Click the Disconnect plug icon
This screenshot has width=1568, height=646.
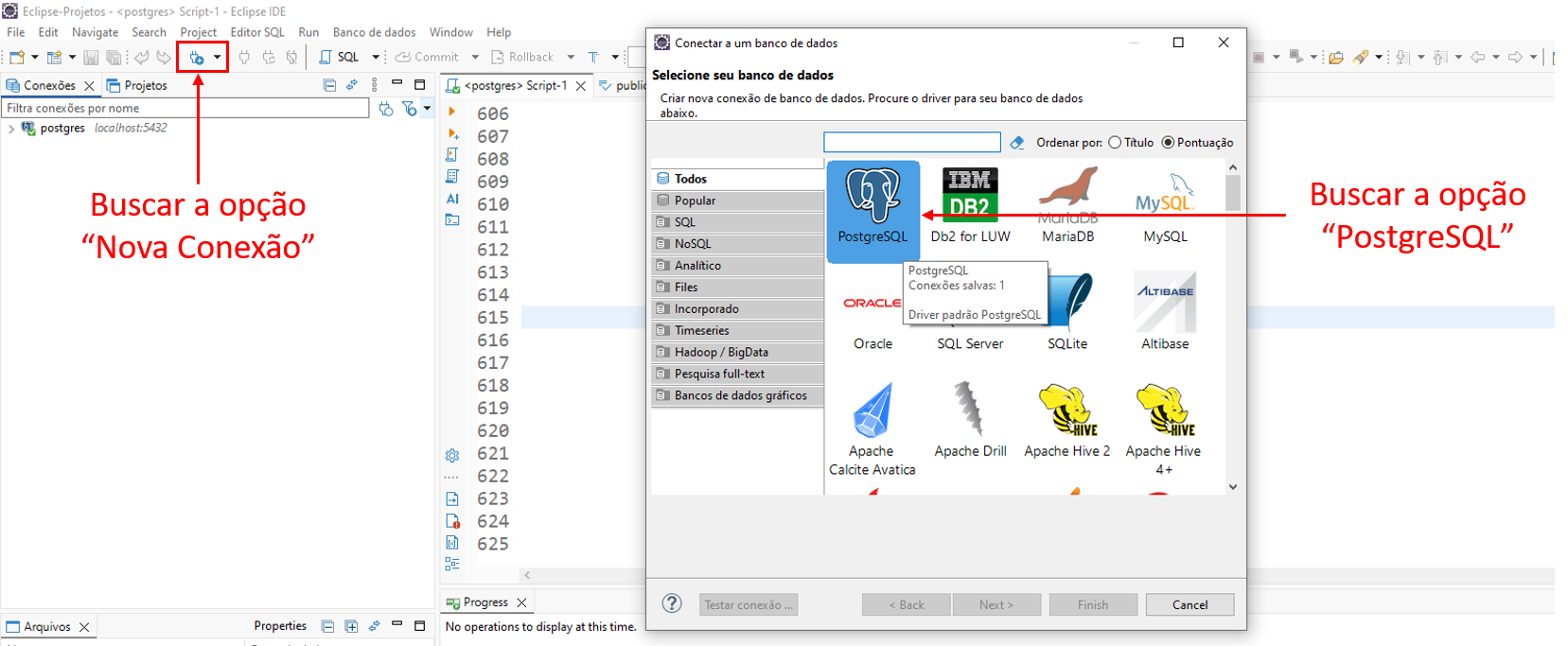[x=291, y=58]
